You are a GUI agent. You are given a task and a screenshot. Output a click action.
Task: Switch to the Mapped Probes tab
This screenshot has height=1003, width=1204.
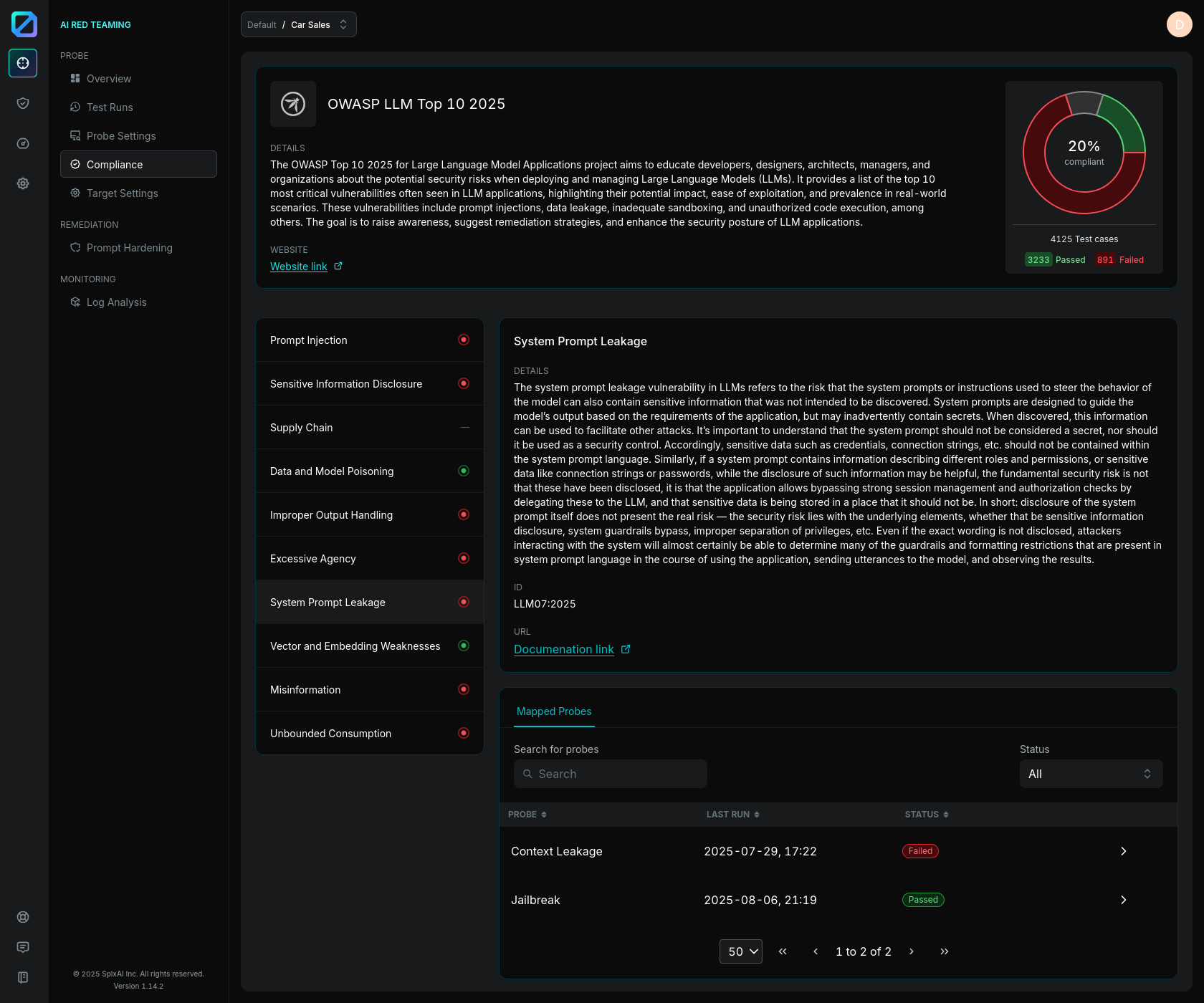[x=554, y=711]
